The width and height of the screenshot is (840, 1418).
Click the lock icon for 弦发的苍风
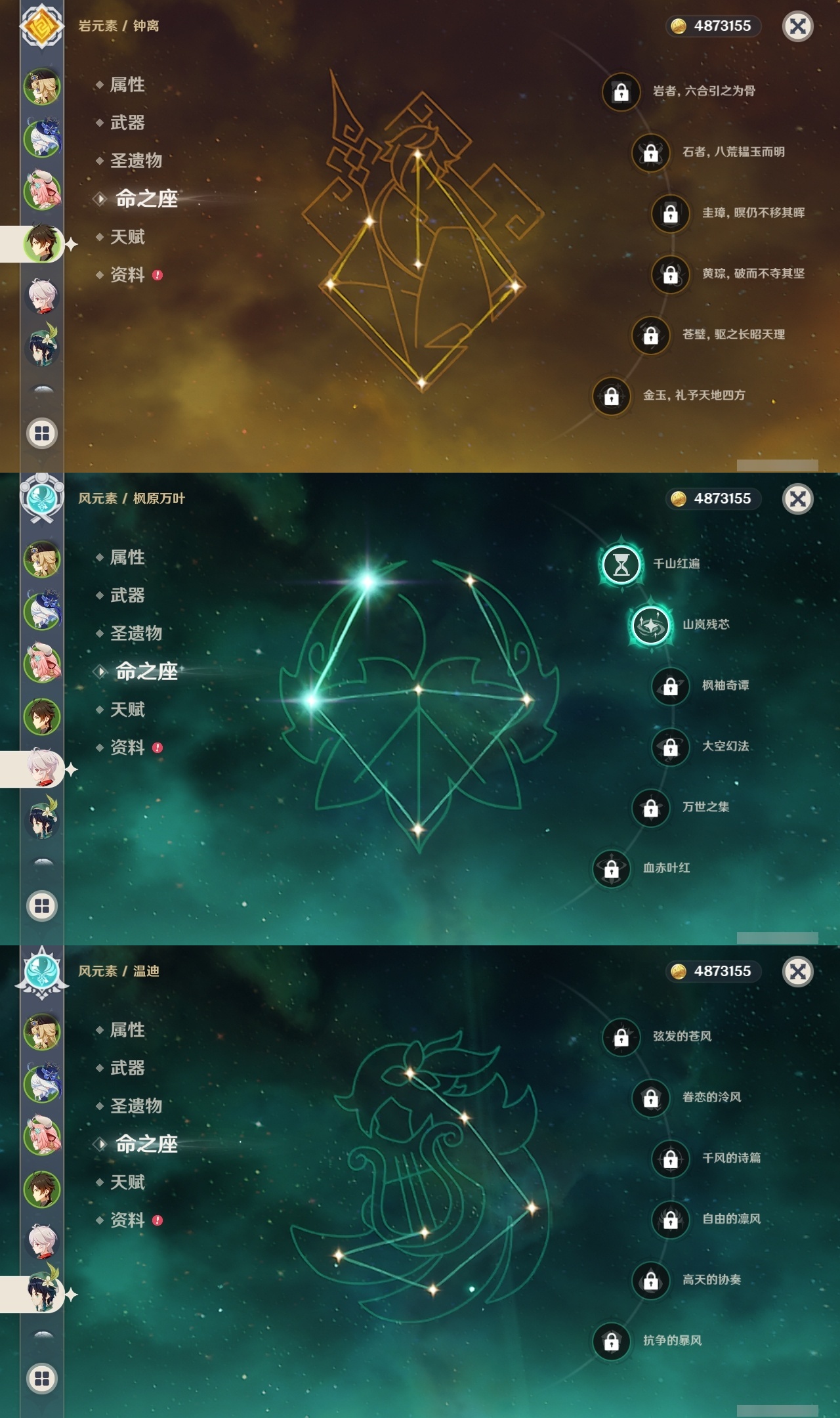[621, 1037]
